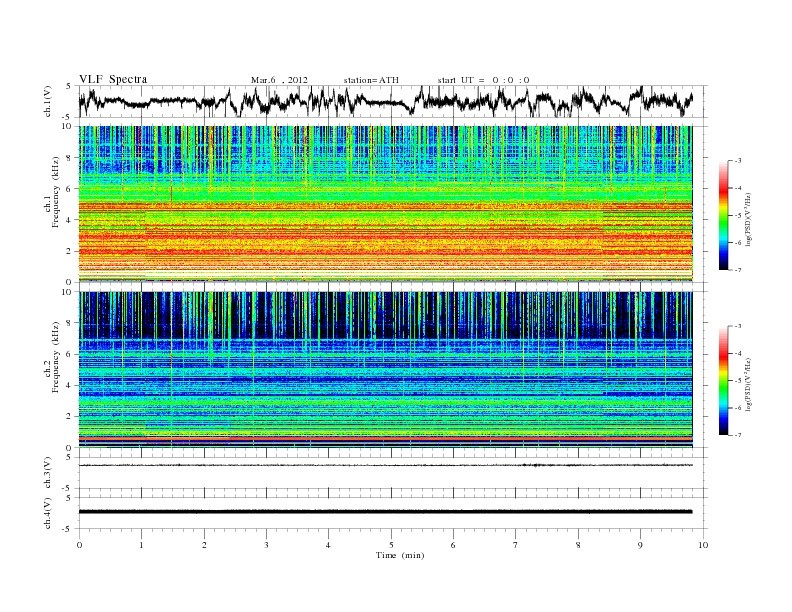
Task: Click the VLF Spectra title text
Action: (113, 79)
